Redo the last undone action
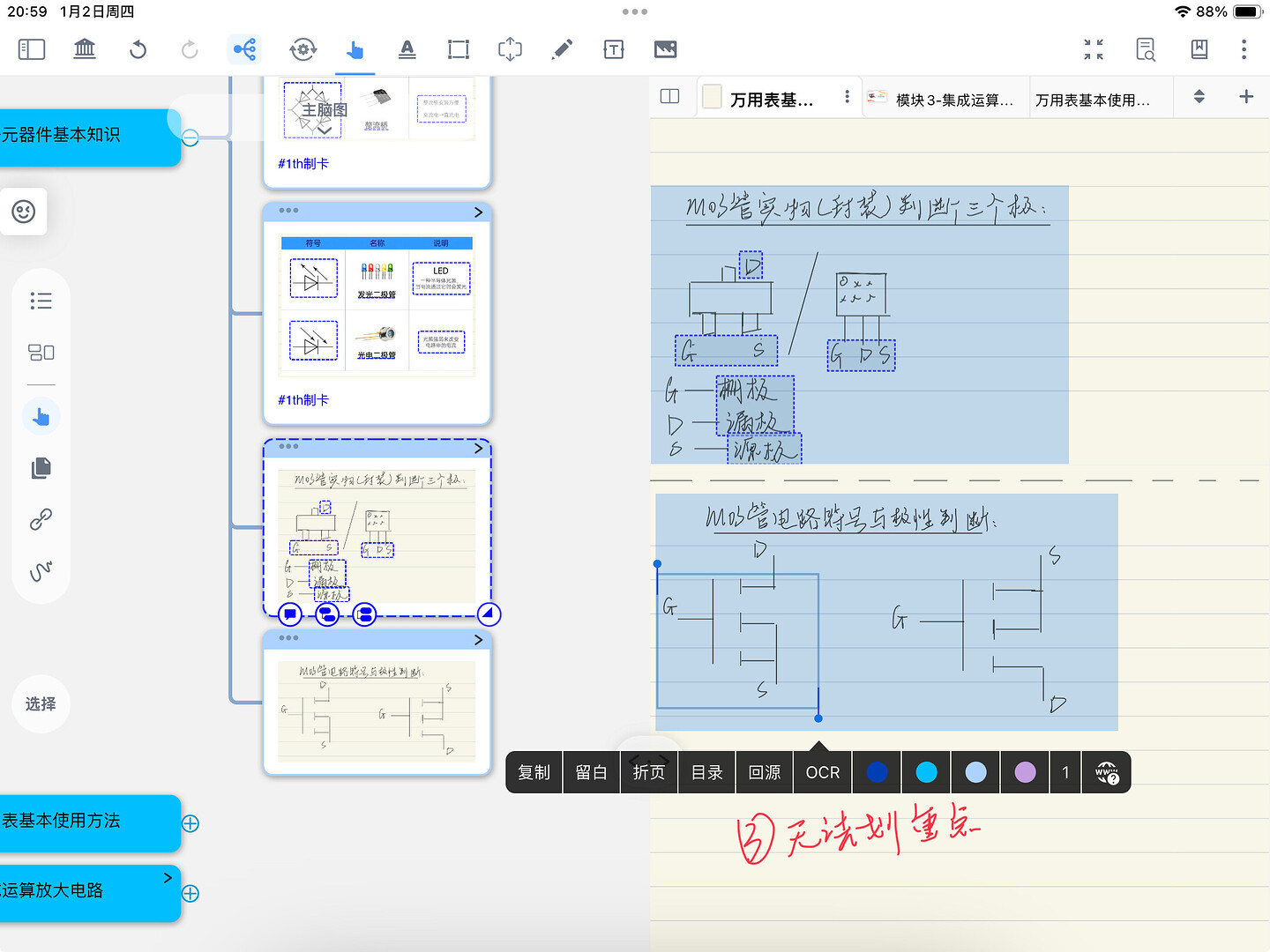This screenshot has width=1270, height=952. pyautogui.click(x=190, y=49)
